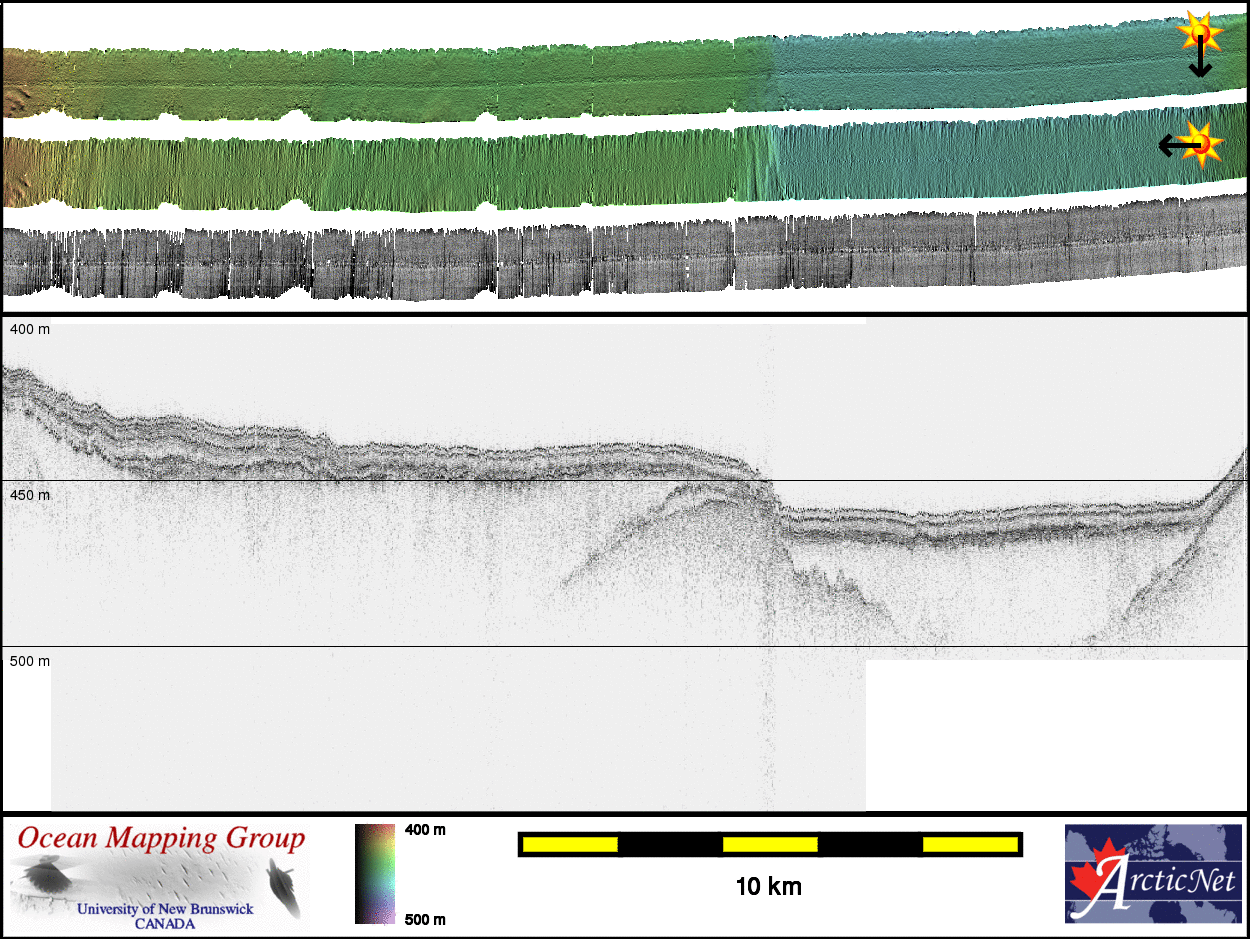Click the 500 m label beside color legend
The image size is (1250, 939).
(x=425, y=919)
